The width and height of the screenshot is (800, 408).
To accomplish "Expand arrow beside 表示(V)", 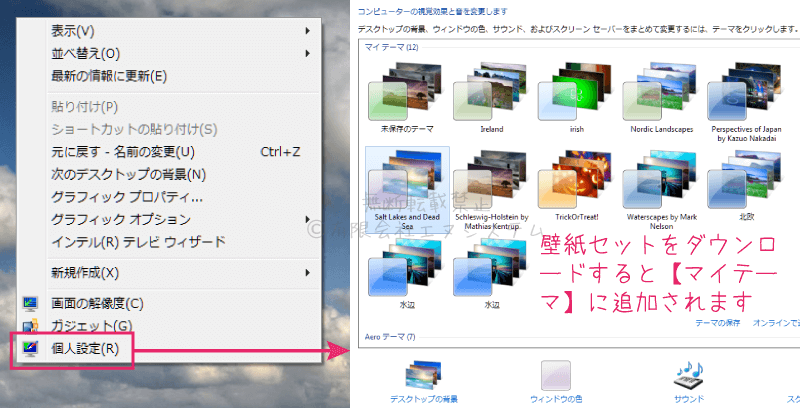I will point(308,31).
